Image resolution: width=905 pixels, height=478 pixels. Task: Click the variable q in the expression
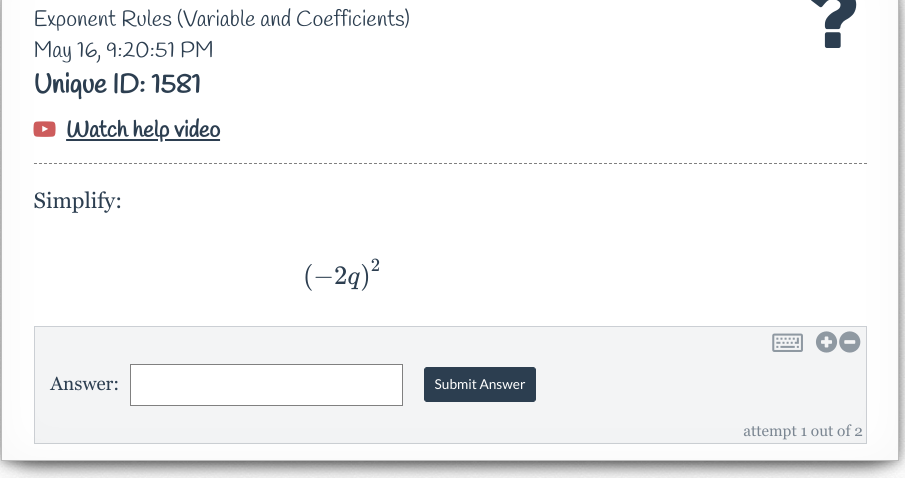pyautogui.click(x=352, y=279)
